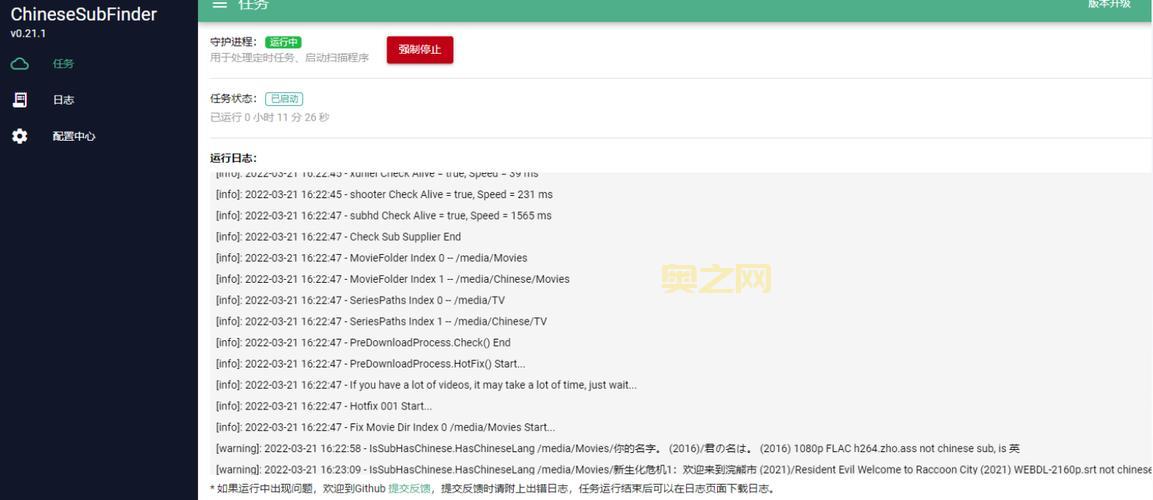
Task: Select the description 用于处理定时任务、启动扫描程序
Action: (x=290, y=57)
